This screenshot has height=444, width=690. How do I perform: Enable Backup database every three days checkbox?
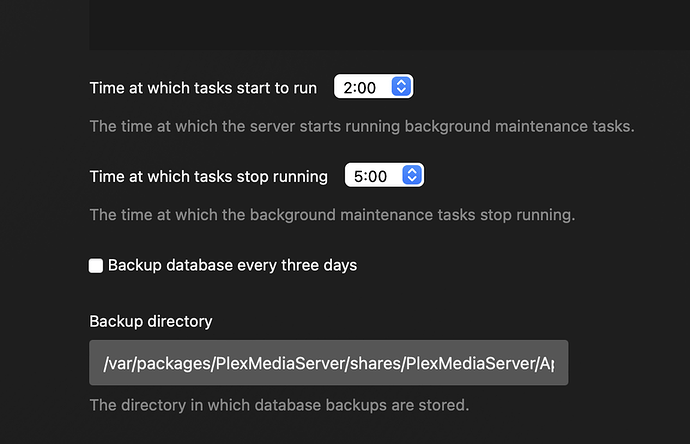coord(96,266)
